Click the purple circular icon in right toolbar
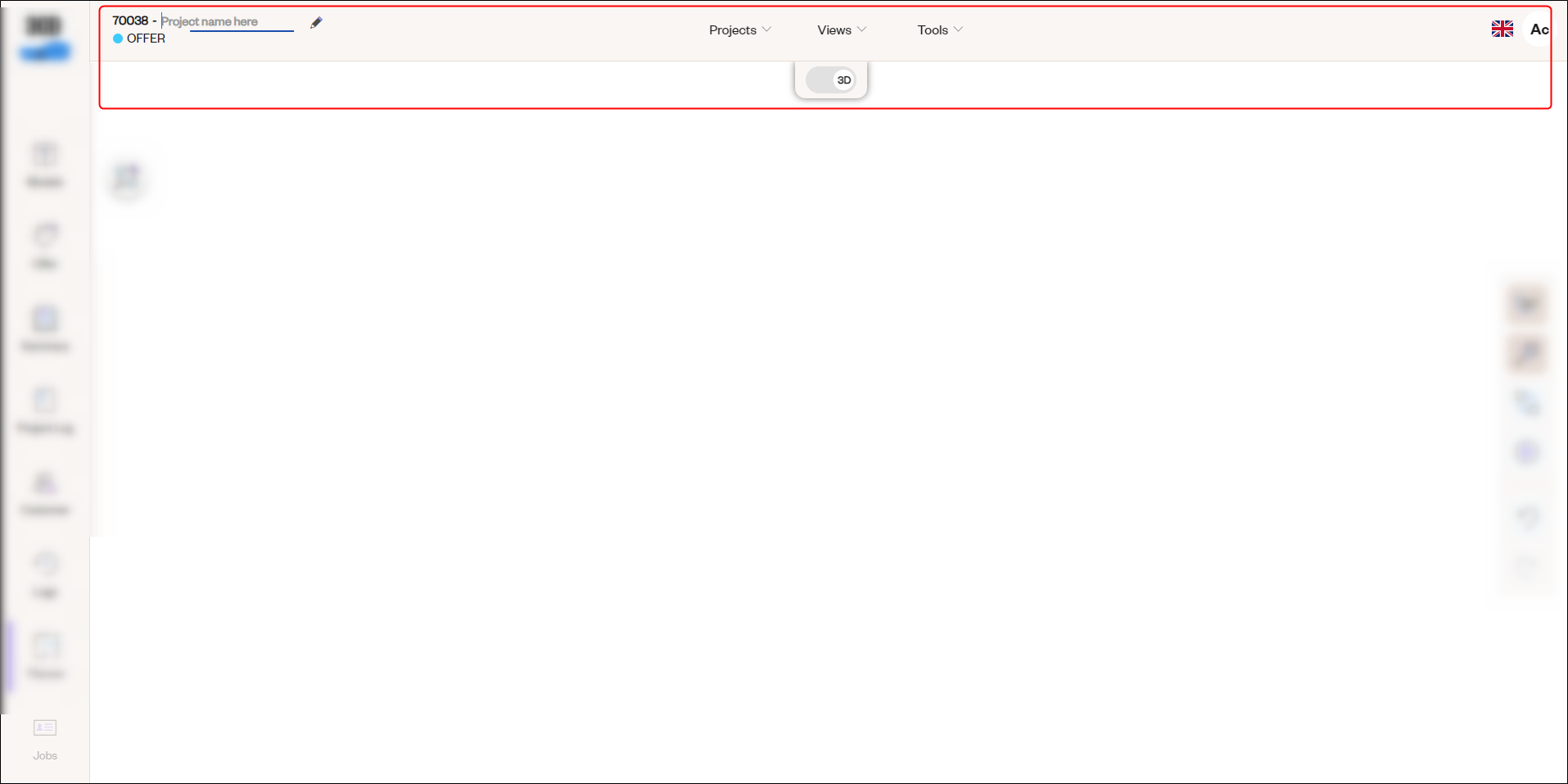The image size is (1568, 784). (x=1527, y=452)
